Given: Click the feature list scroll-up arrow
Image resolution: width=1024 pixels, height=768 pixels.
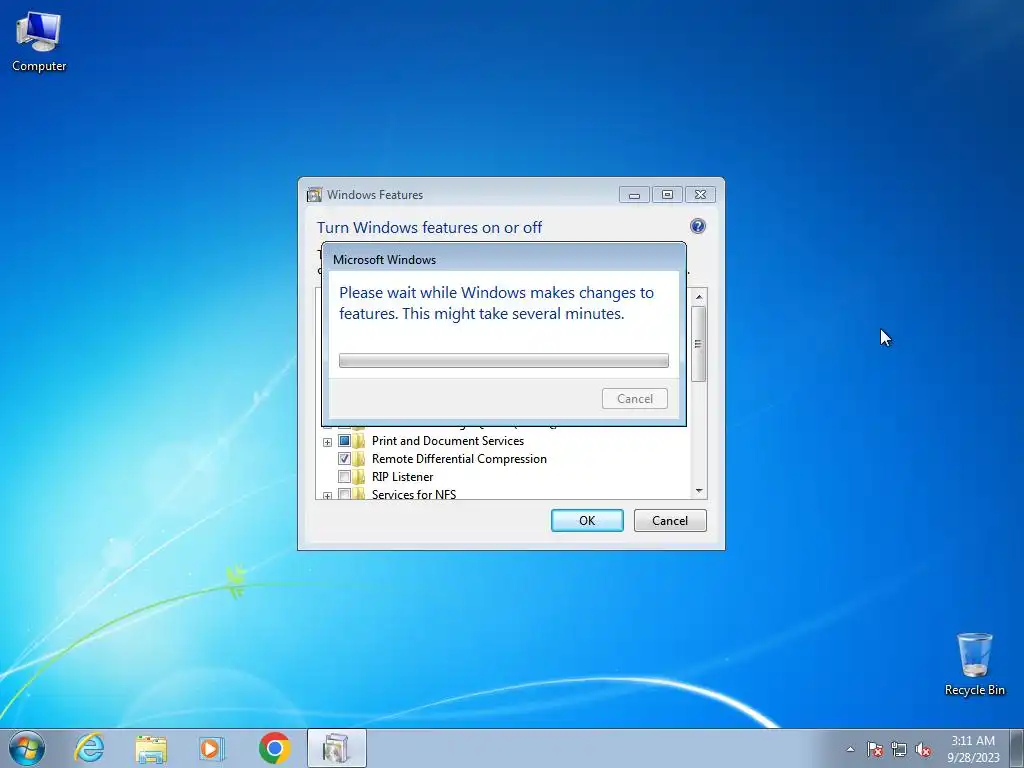Looking at the screenshot, I should coord(699,297).
